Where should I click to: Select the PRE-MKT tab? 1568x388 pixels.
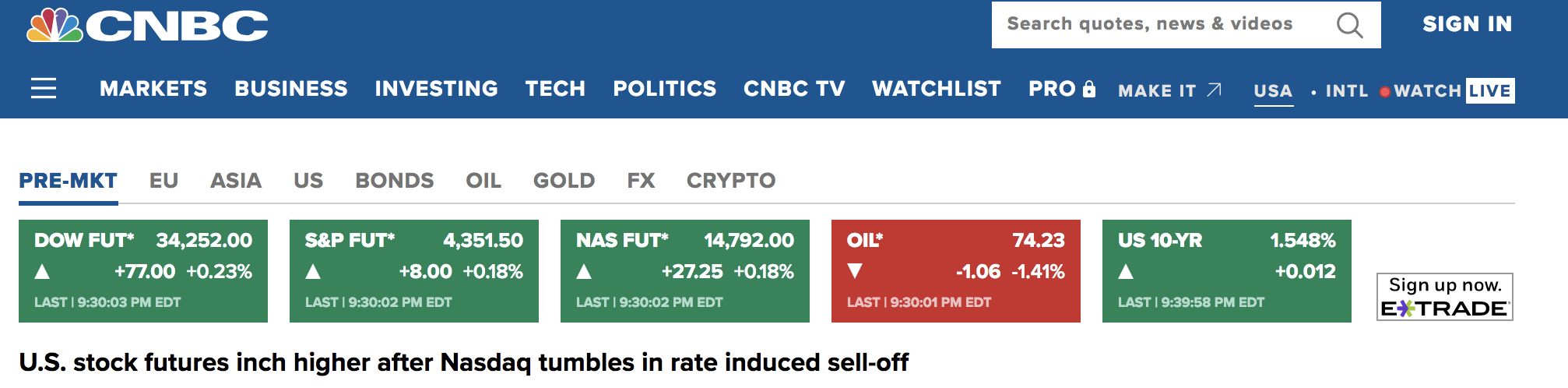(69, 181)
